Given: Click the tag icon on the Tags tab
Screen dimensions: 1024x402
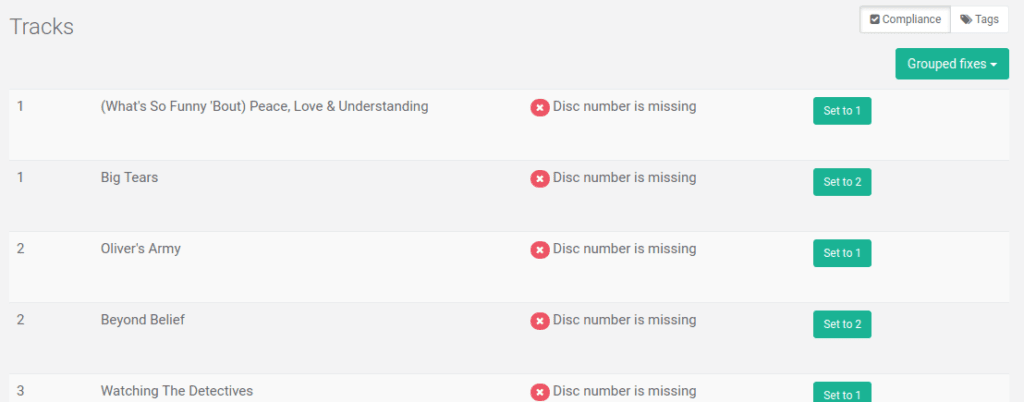Looking at the screenshot, I should click(x=966, y=20).
